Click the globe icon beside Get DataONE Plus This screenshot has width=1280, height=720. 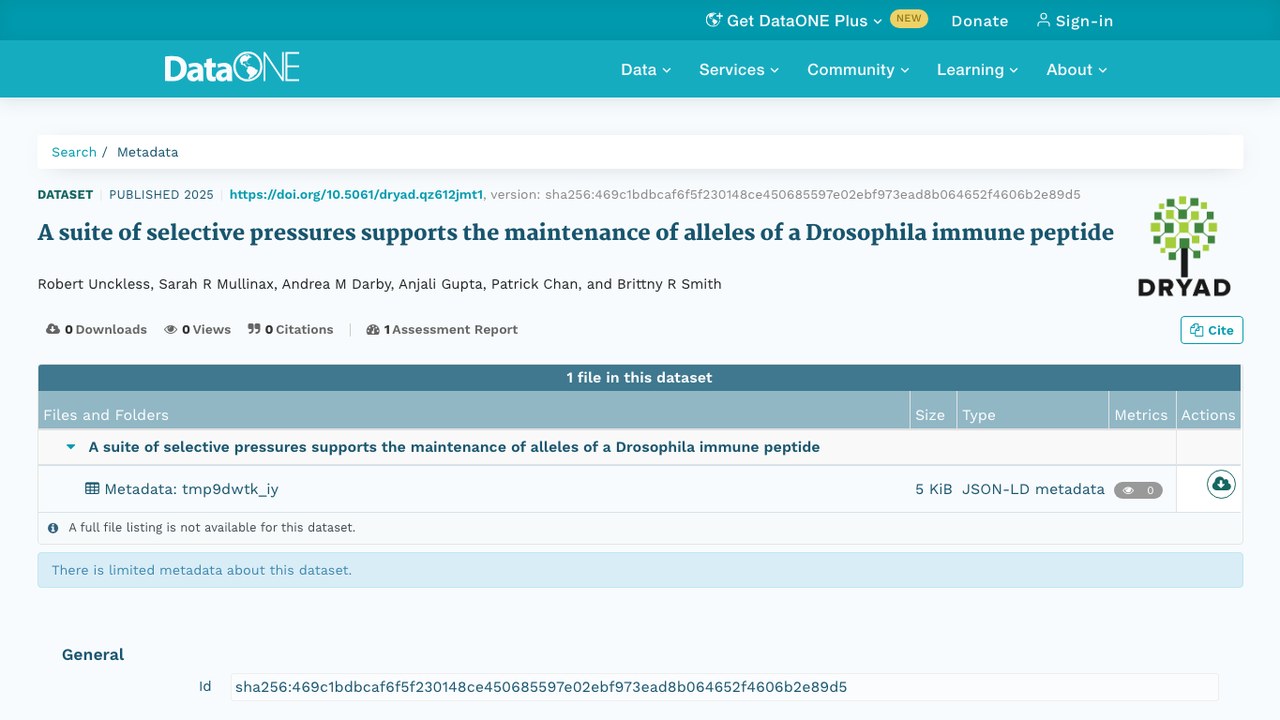tap(713, 20)
